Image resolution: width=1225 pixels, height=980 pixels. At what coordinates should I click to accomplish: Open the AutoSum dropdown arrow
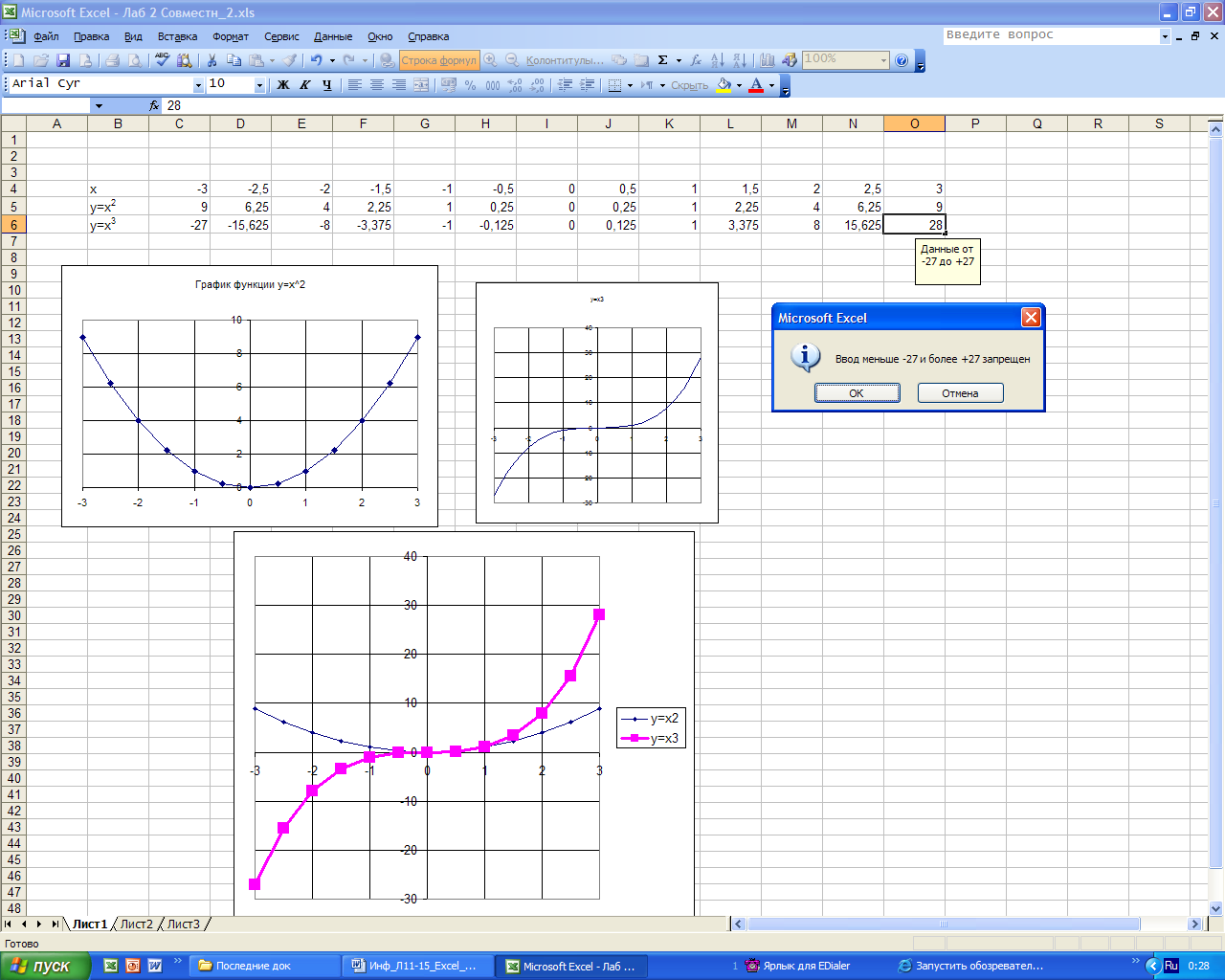679,60
